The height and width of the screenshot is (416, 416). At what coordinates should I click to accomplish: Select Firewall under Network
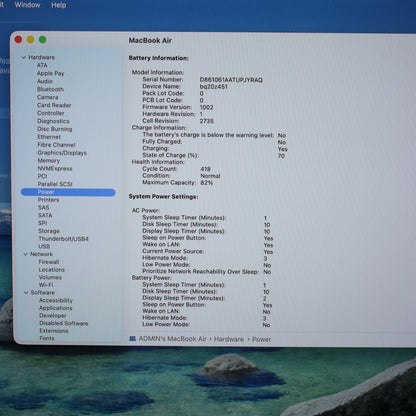[x=49, y=262]
